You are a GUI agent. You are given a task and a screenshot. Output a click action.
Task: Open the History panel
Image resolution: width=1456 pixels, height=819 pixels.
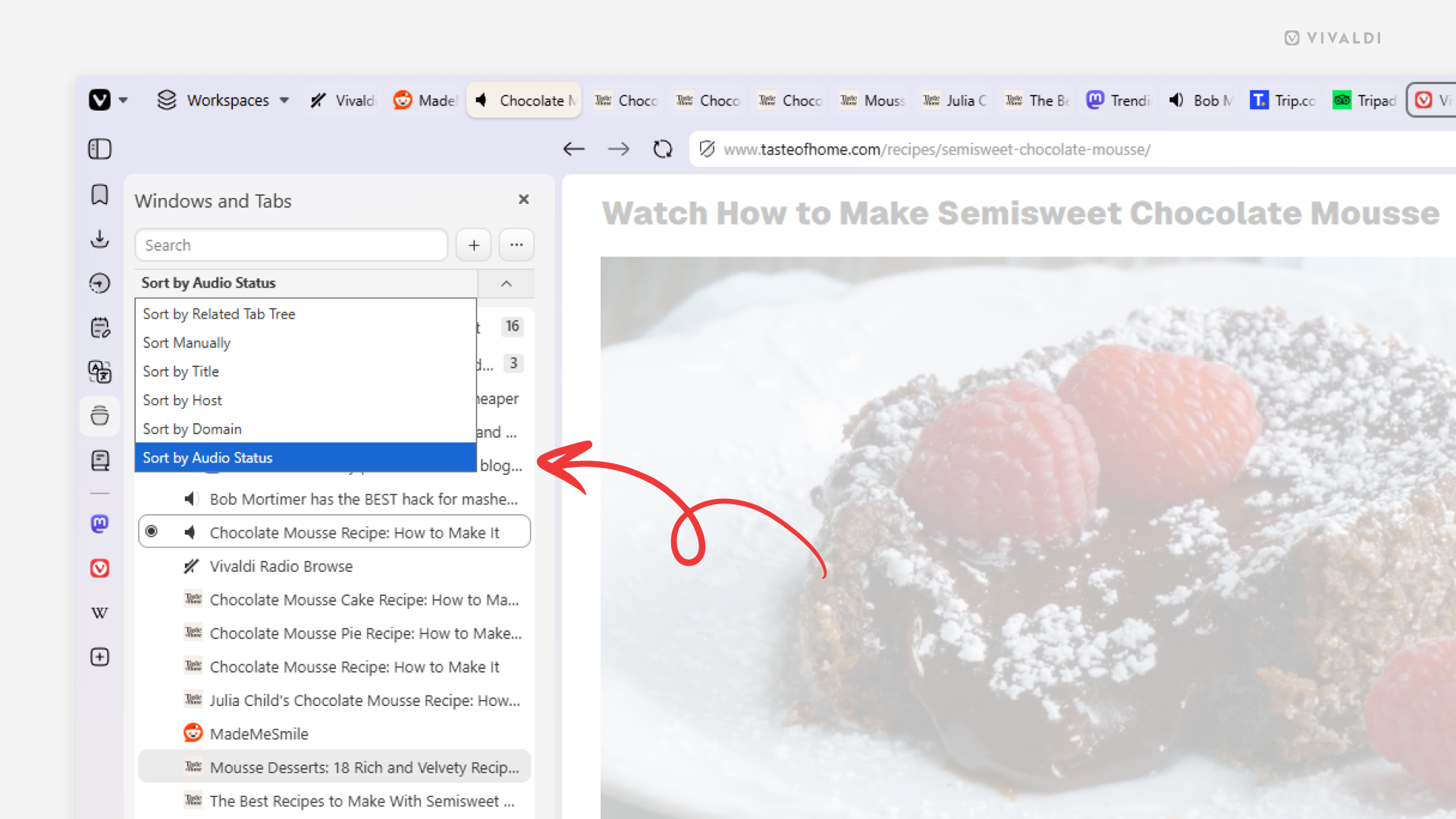[99, 284]
